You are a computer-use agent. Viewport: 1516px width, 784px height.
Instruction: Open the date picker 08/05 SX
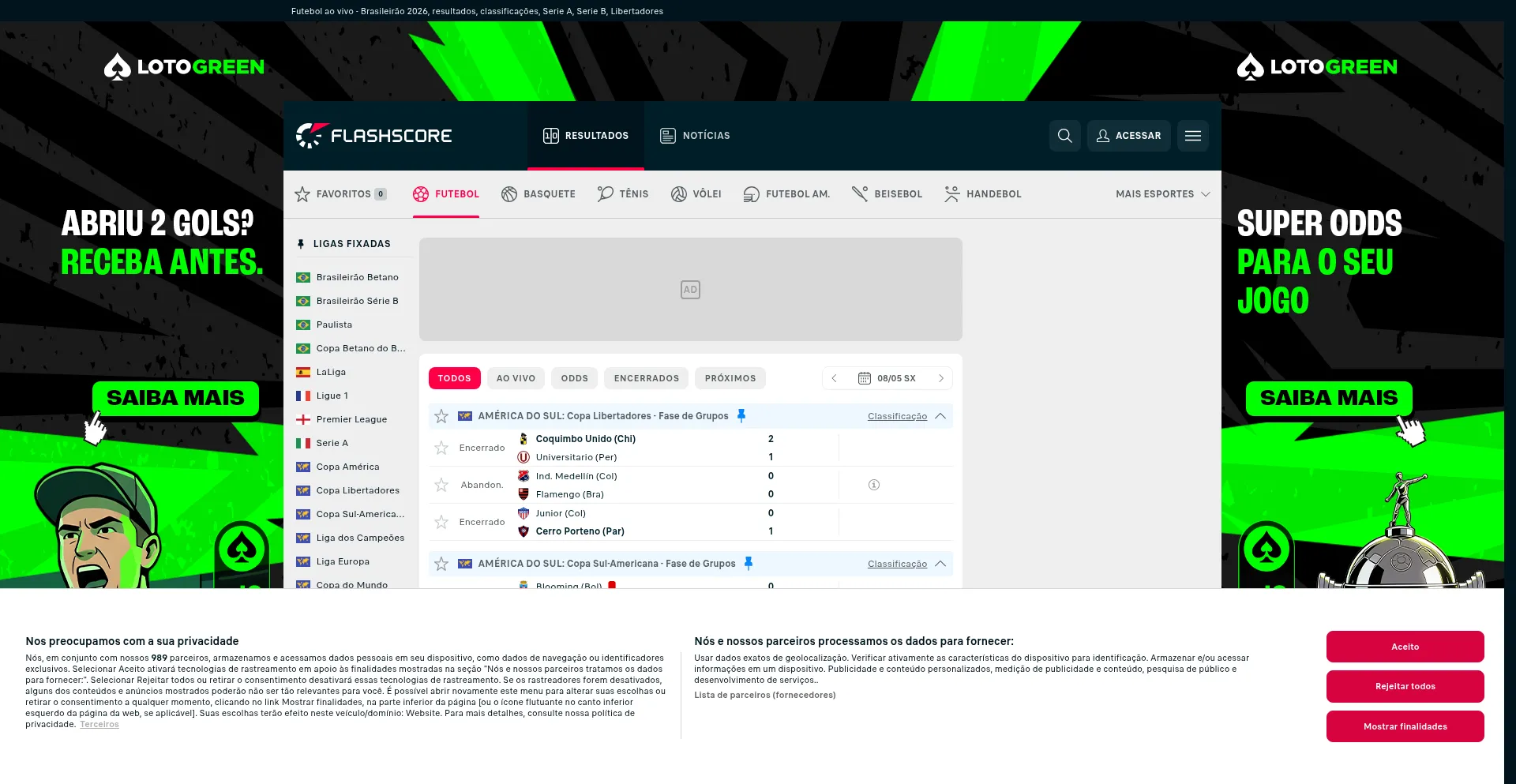[887, 378]
